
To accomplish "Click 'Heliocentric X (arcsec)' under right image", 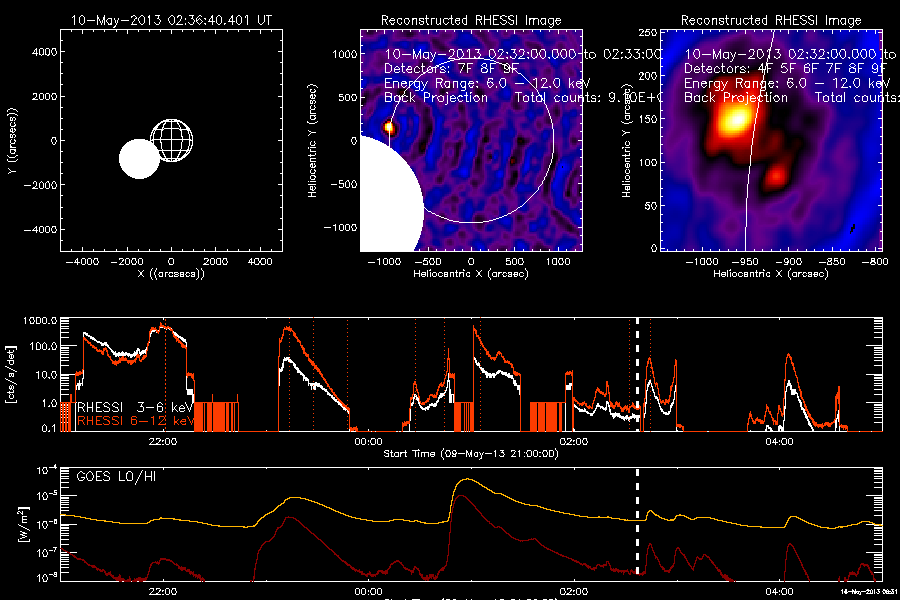I will click(771, 274).
